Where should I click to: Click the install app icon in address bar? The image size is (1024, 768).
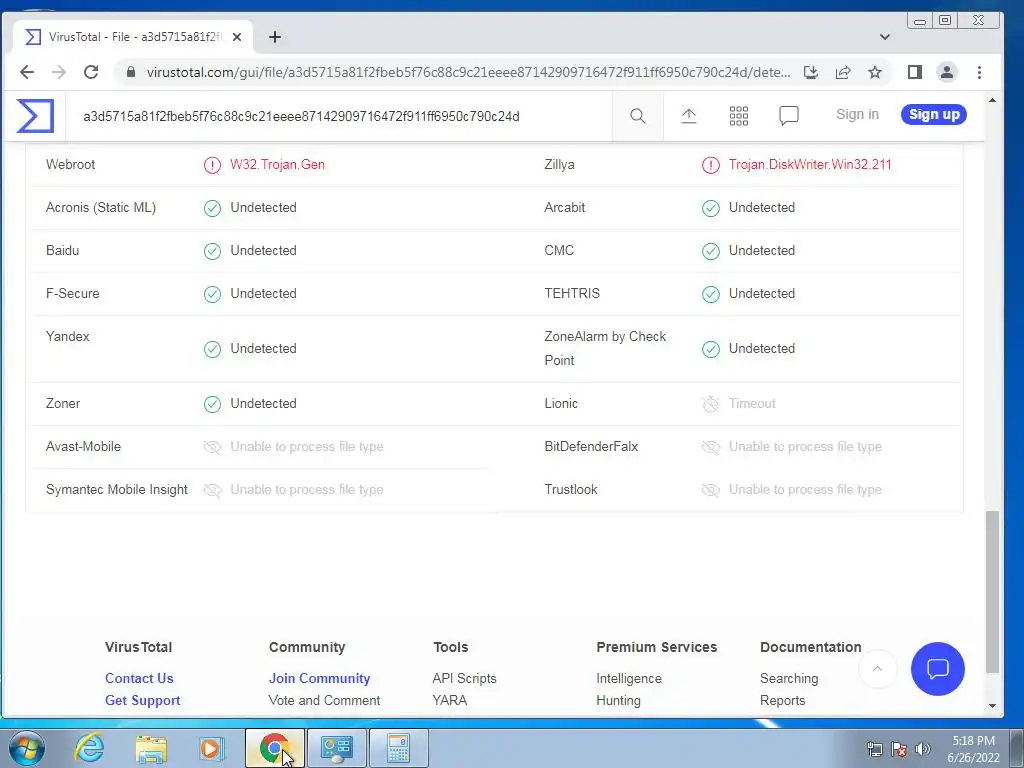(x=811, y=72)
